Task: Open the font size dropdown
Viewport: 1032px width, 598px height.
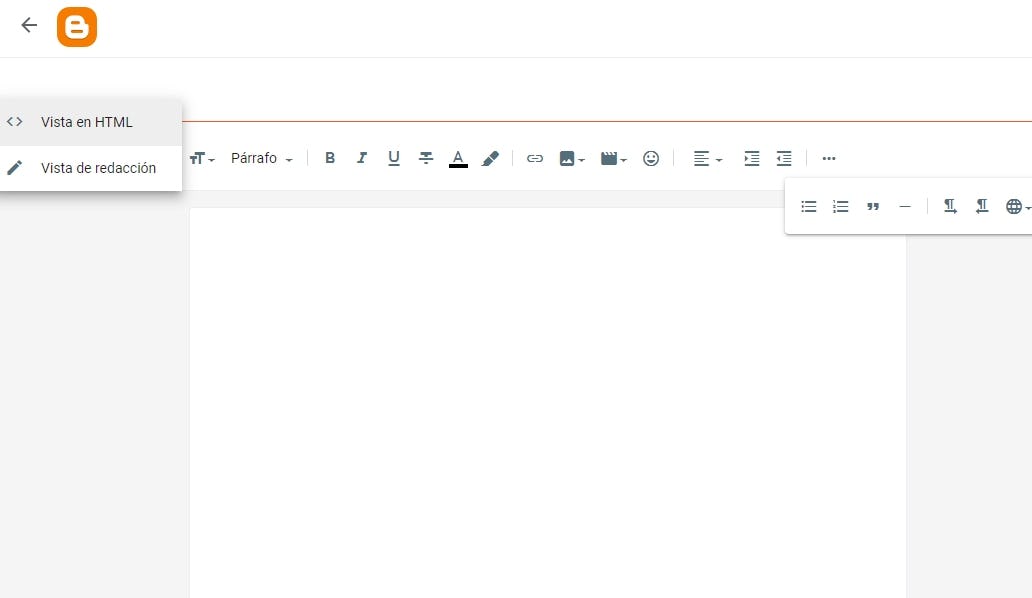Action: click(202, 158)
